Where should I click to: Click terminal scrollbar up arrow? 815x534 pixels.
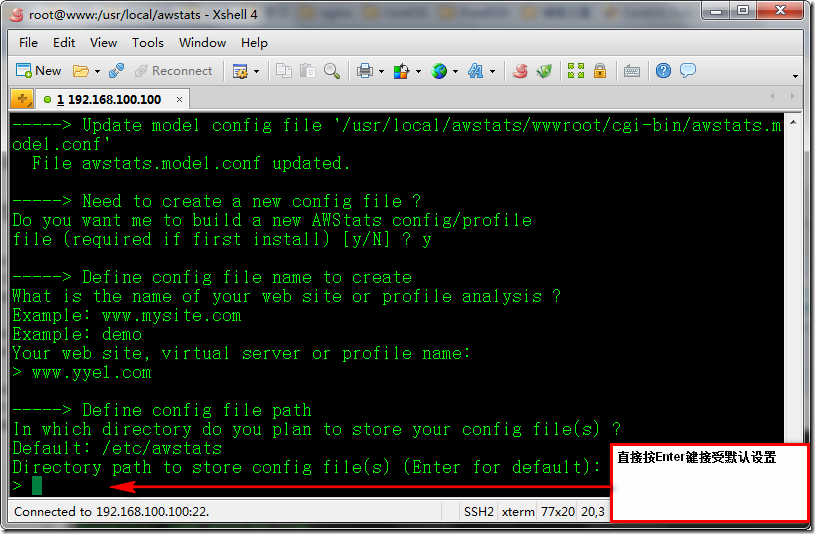click(793, 123)
